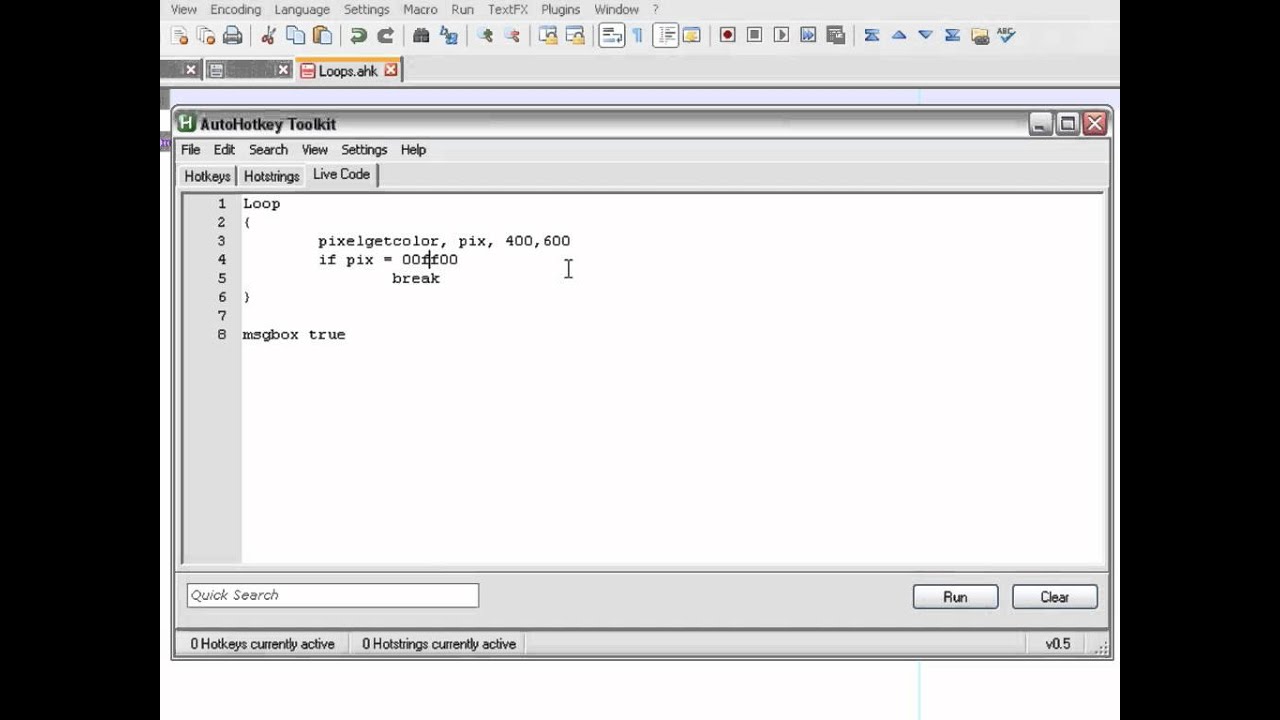
Task: Click '0 Hotkeys currently active' status text
Action: (x=262, y=644)
